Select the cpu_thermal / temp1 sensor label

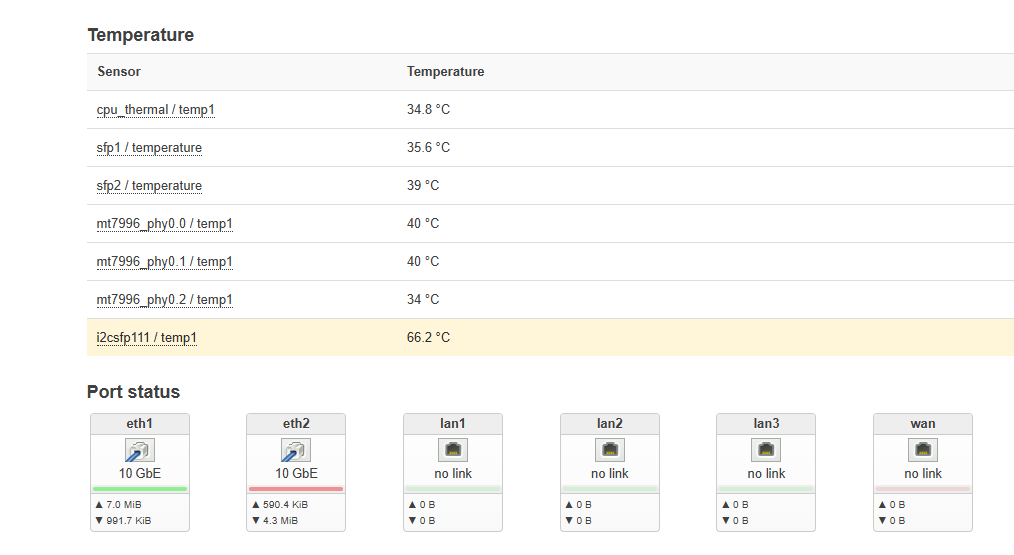pyautogui.click(x=155, y=110)
